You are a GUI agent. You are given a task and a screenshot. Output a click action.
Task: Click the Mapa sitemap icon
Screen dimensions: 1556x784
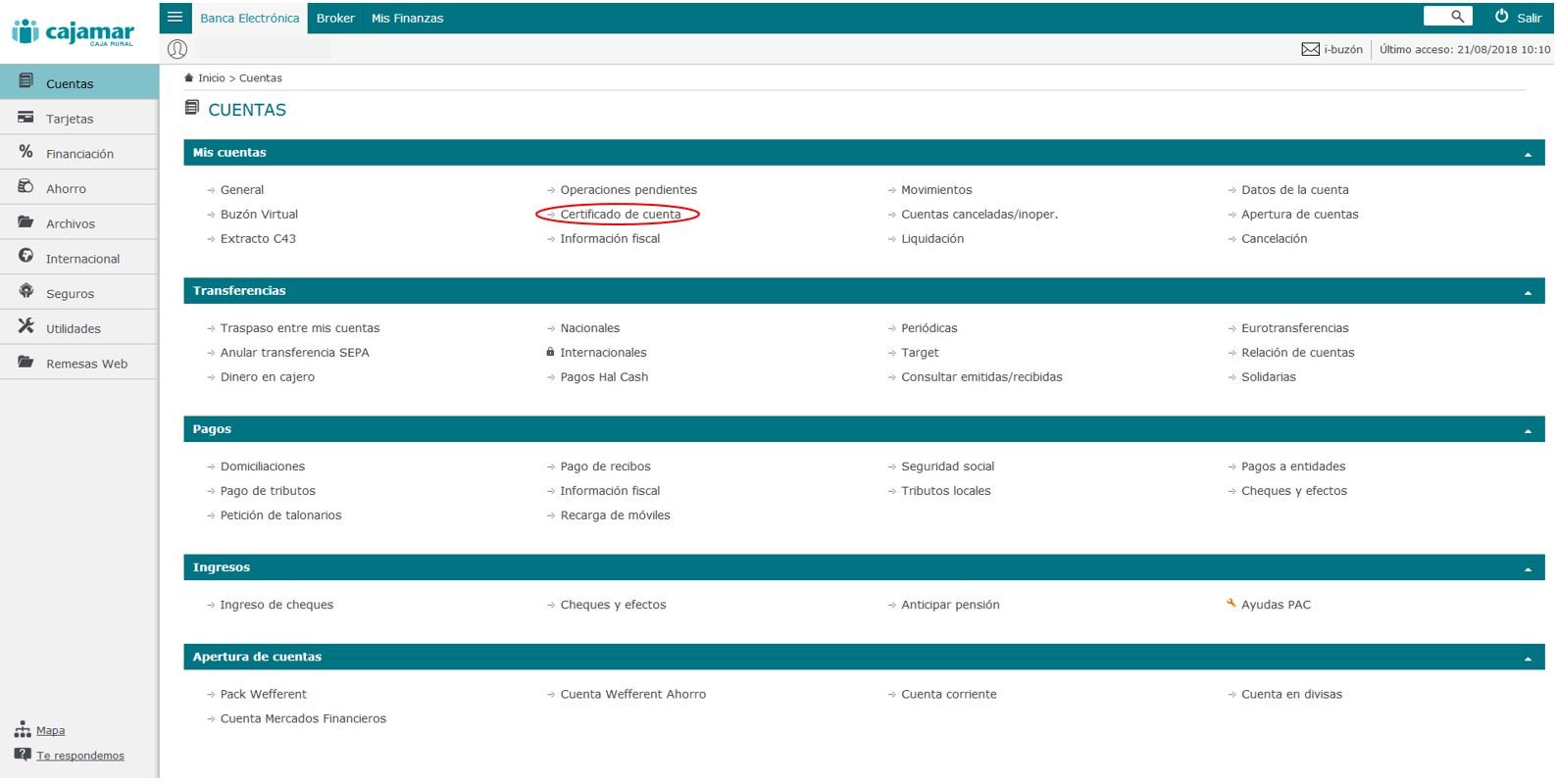(23, 729)
